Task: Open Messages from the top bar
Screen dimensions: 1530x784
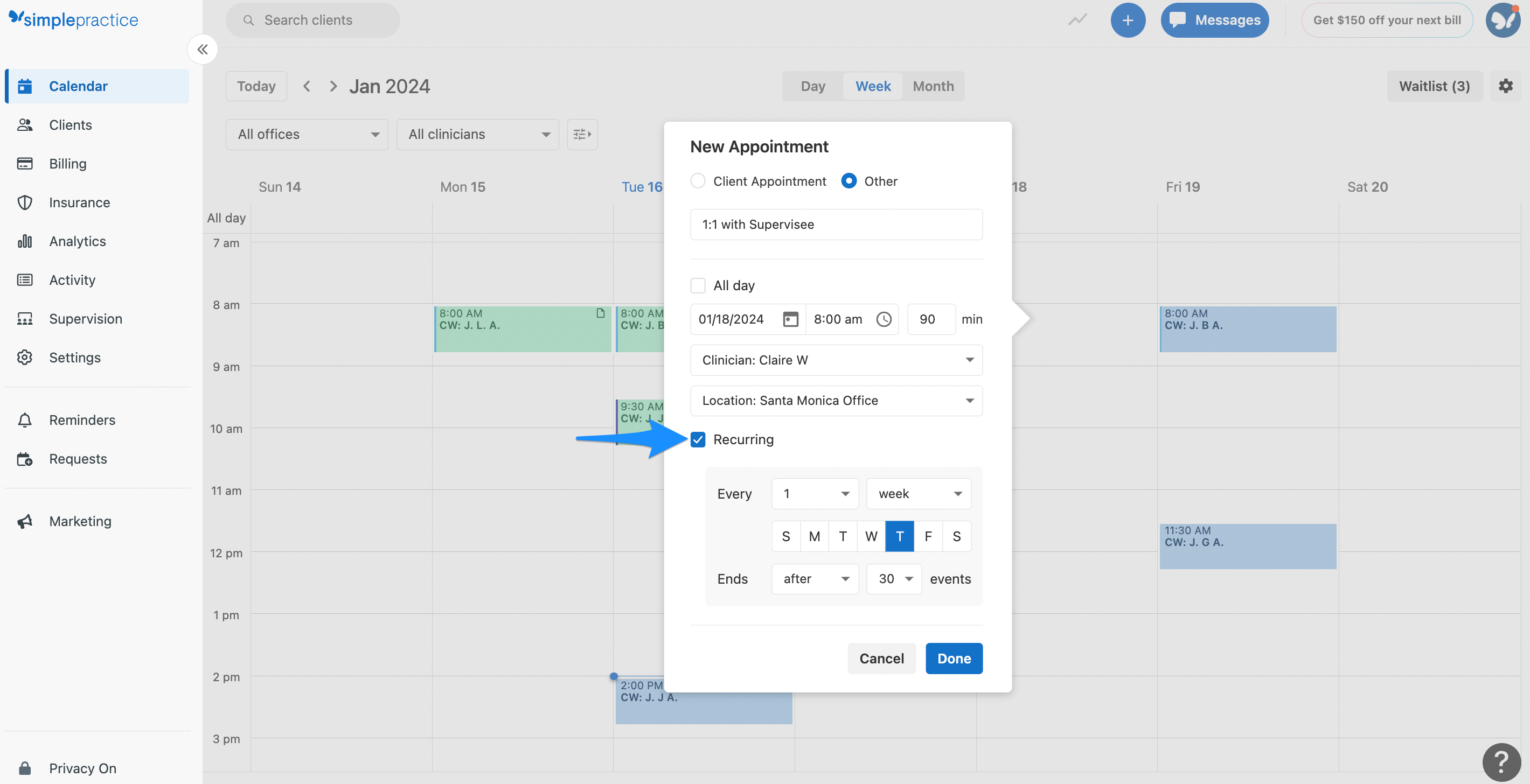Action: (1215, 19)
